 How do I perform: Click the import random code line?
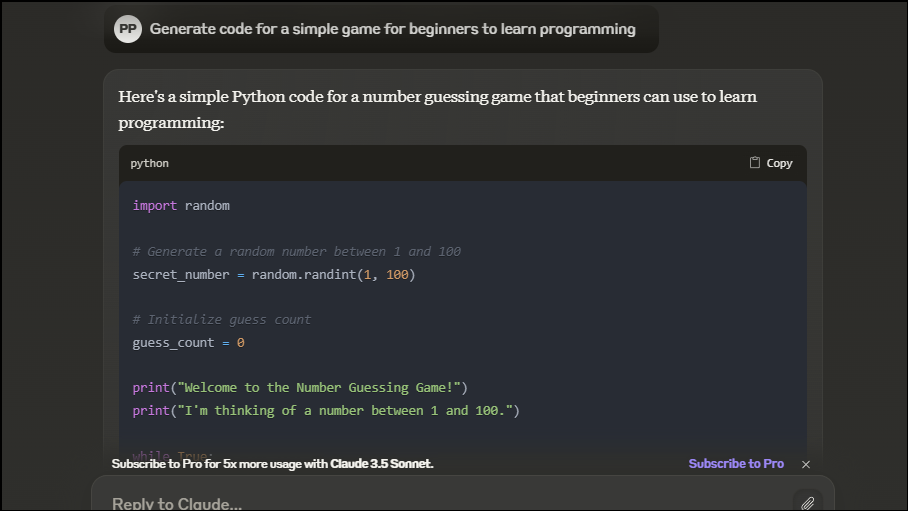(x=181, y=206)
